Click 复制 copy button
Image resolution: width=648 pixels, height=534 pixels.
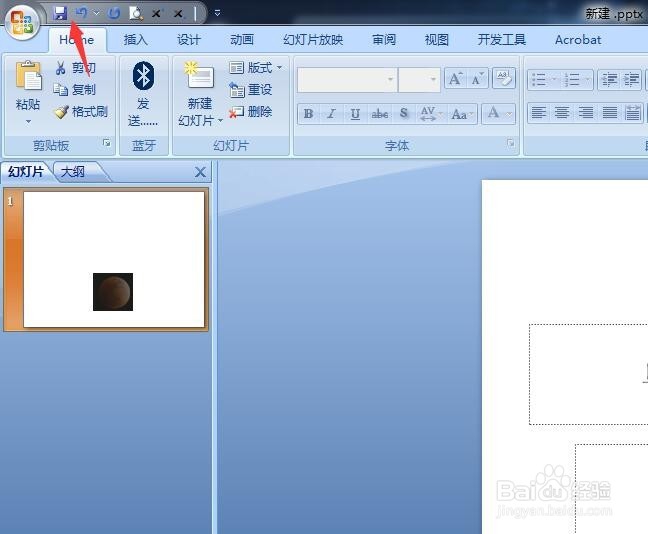click(75, 90)
